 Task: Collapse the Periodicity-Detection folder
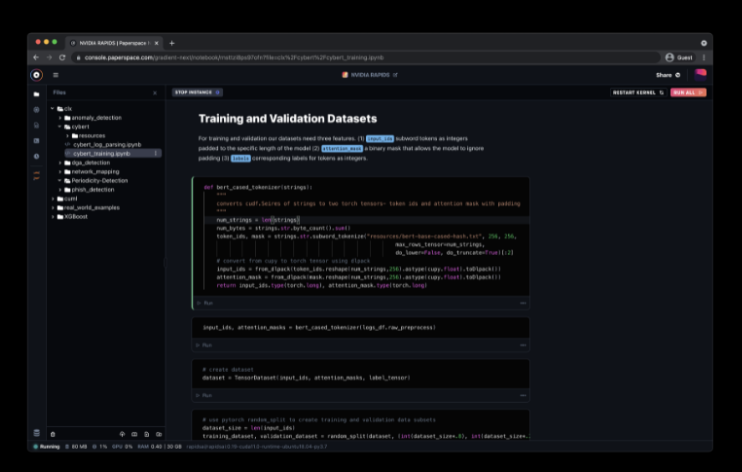point(60,180)
